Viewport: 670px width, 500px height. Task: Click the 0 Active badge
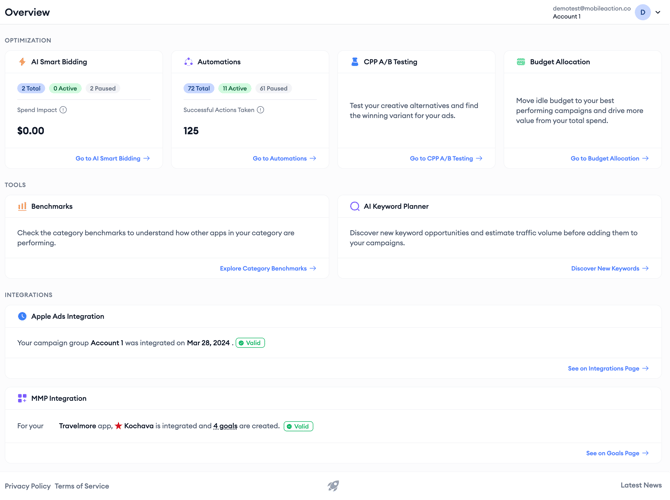pos(65,88)
